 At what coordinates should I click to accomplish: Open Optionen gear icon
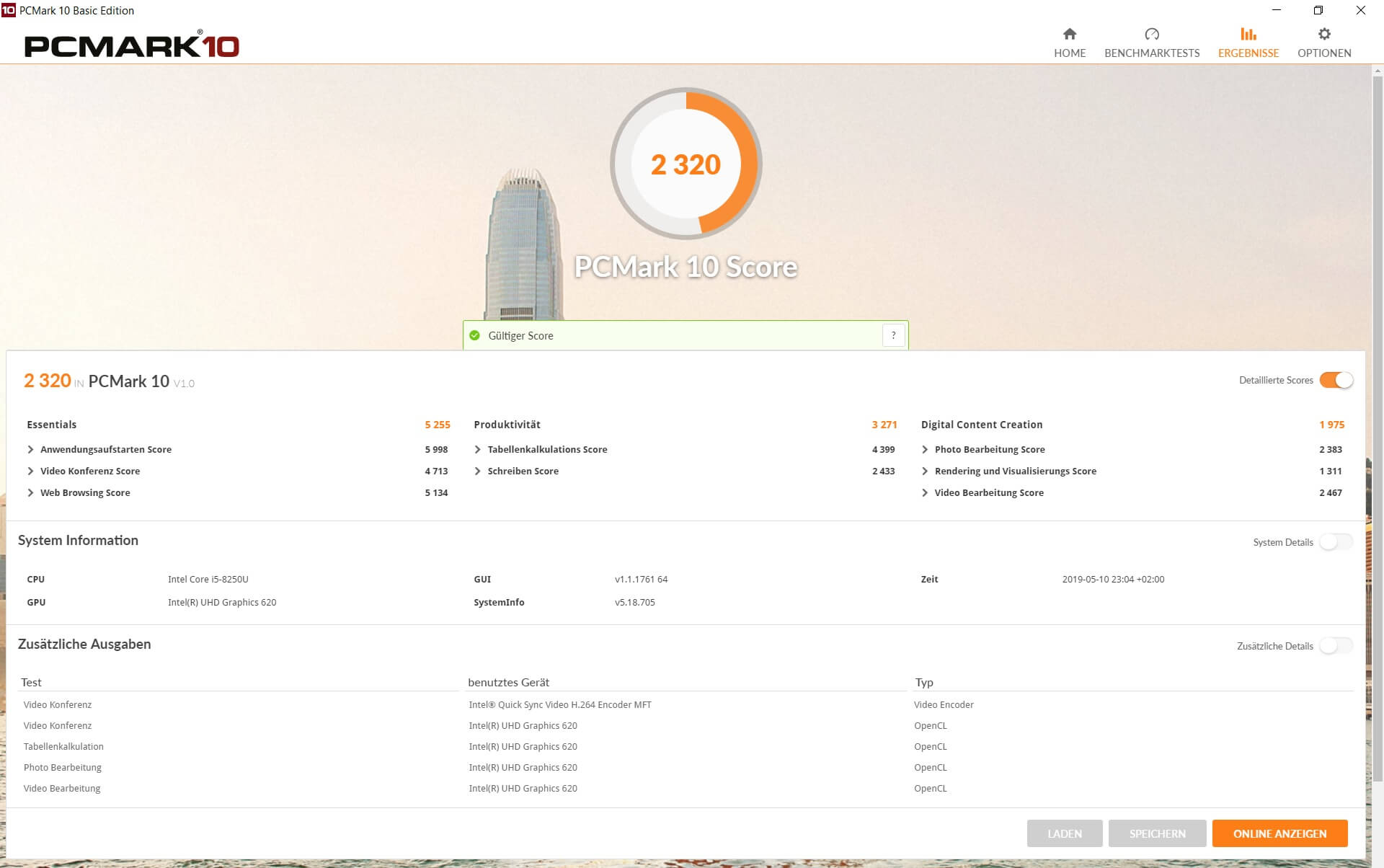click(x=1323, y=34)
